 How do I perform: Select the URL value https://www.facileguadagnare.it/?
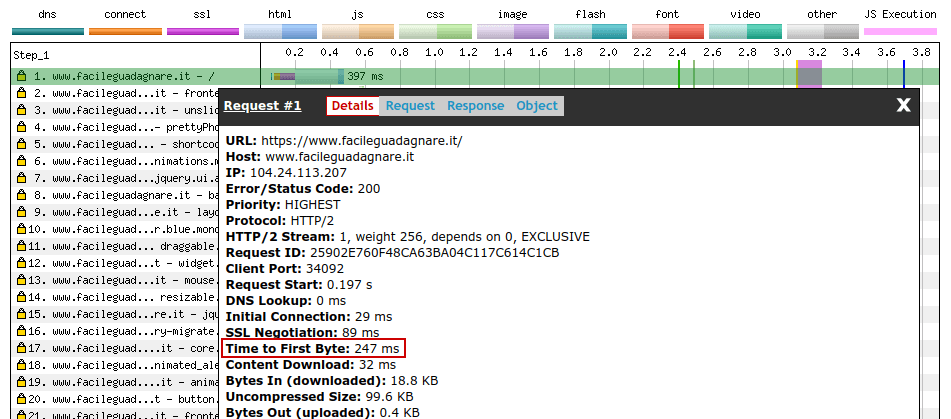(x=362, y=141)
